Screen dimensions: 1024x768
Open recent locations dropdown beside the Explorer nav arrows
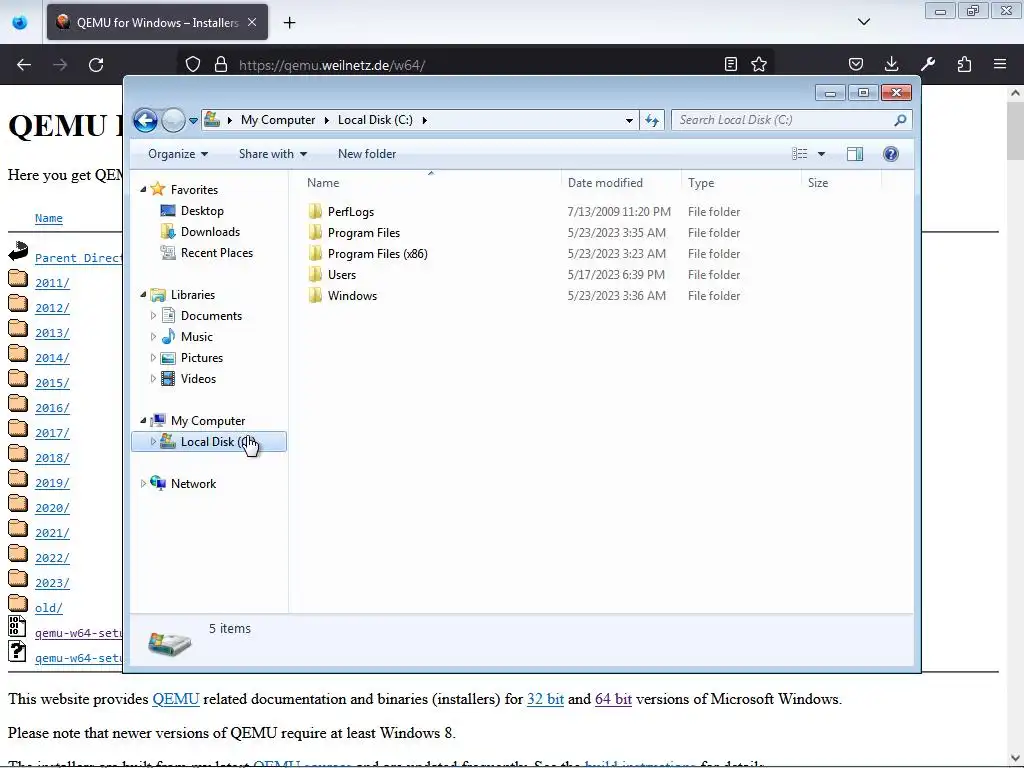point(193,121)
